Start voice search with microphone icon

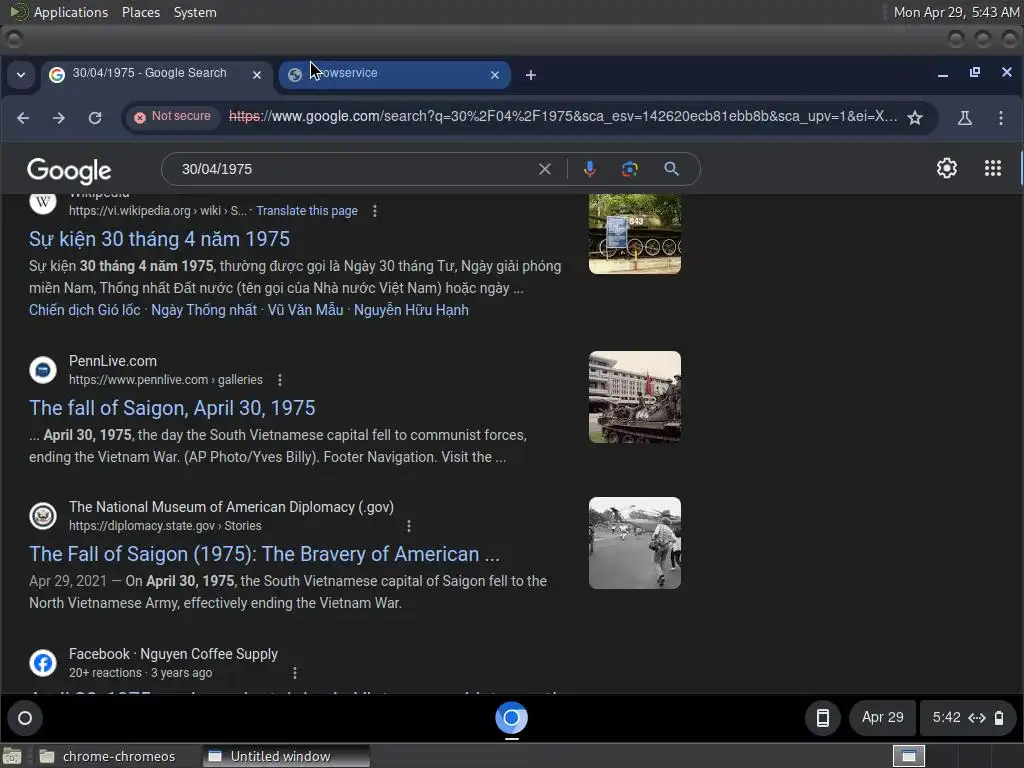point(589,169)
